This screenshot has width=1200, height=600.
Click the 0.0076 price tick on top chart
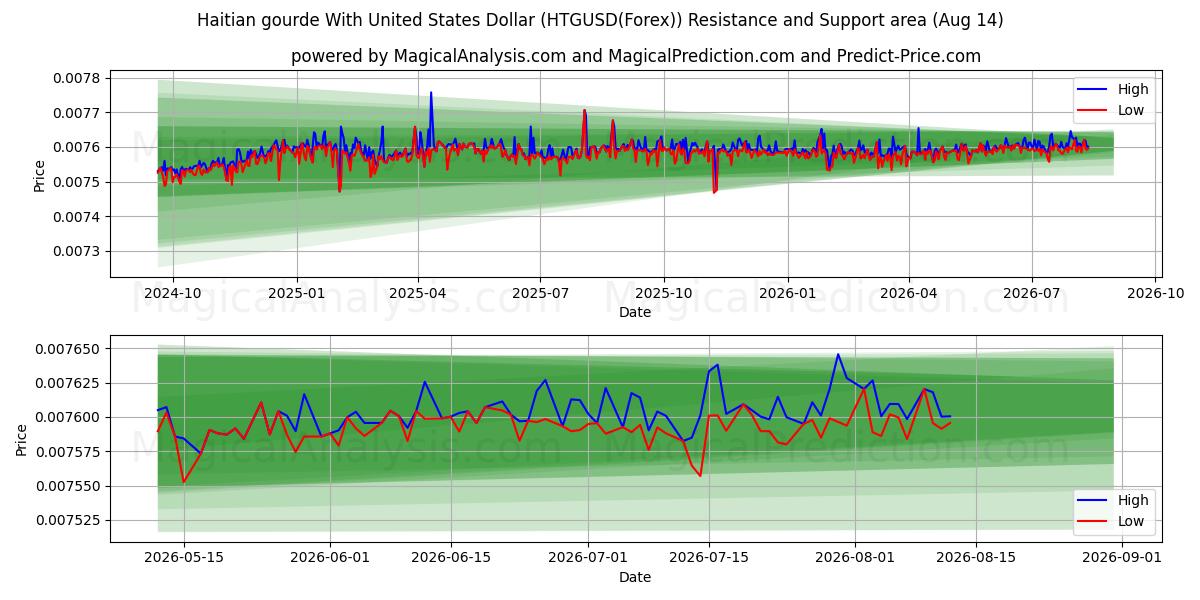click(x=75, y=148)
